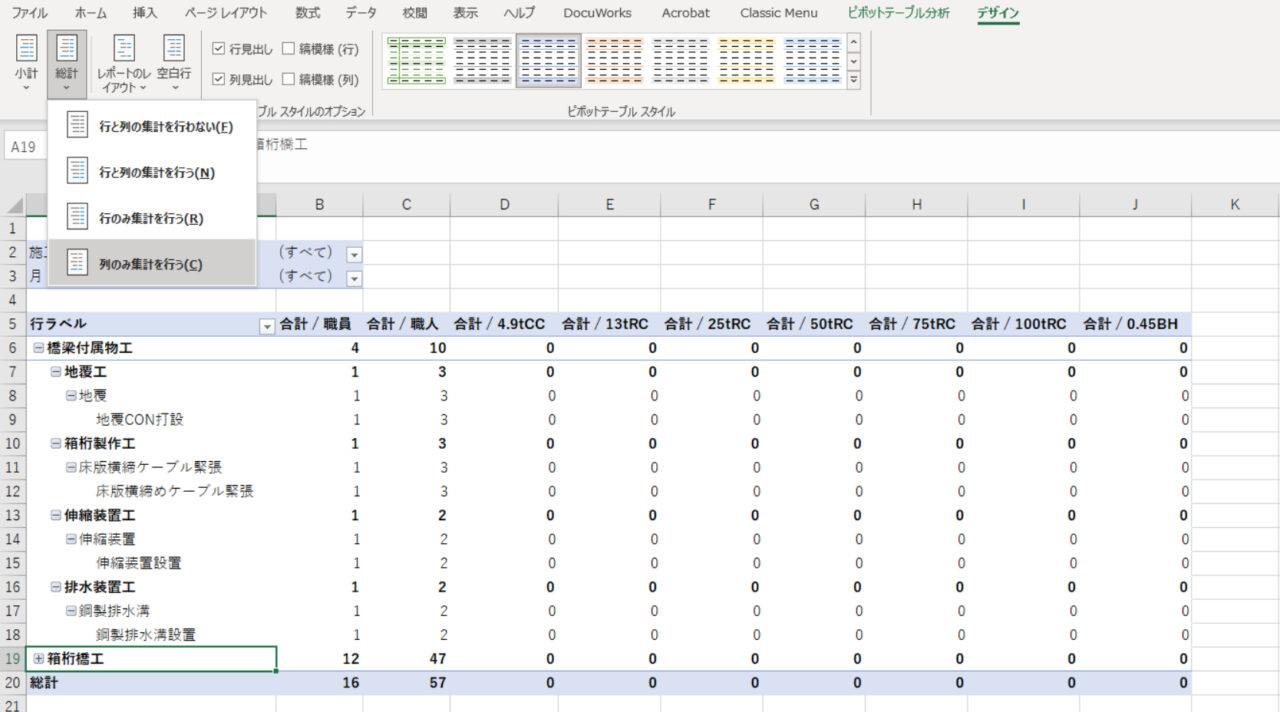Switch to the DocuWorks tab

(599, 13)
